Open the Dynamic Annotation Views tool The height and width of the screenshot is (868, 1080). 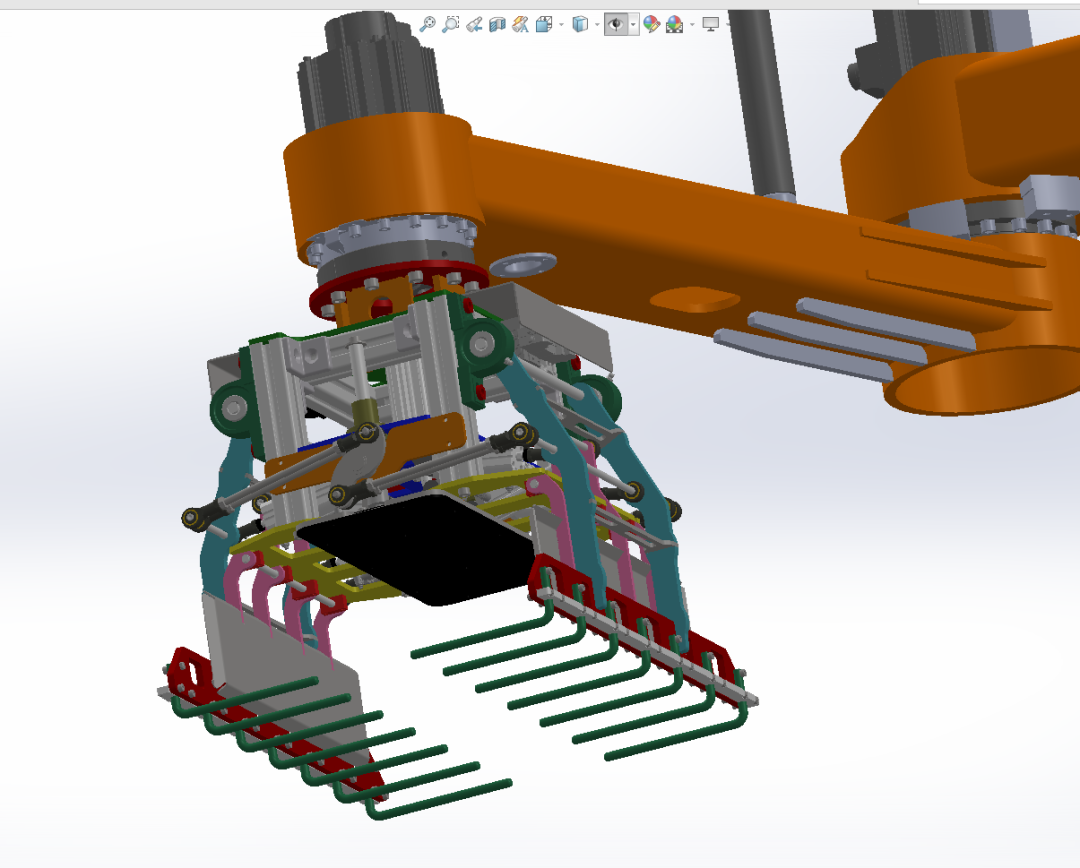coord(521,25)
